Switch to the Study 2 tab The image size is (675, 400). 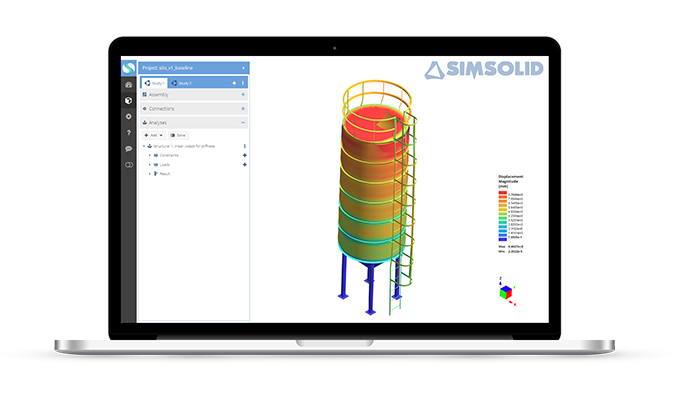(186, 82)
